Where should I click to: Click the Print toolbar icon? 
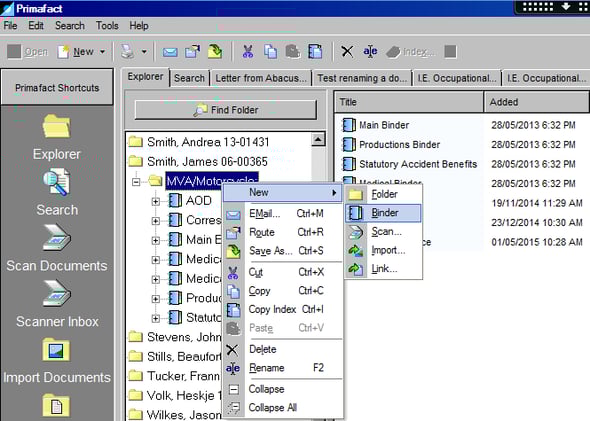tap(127, 52)
